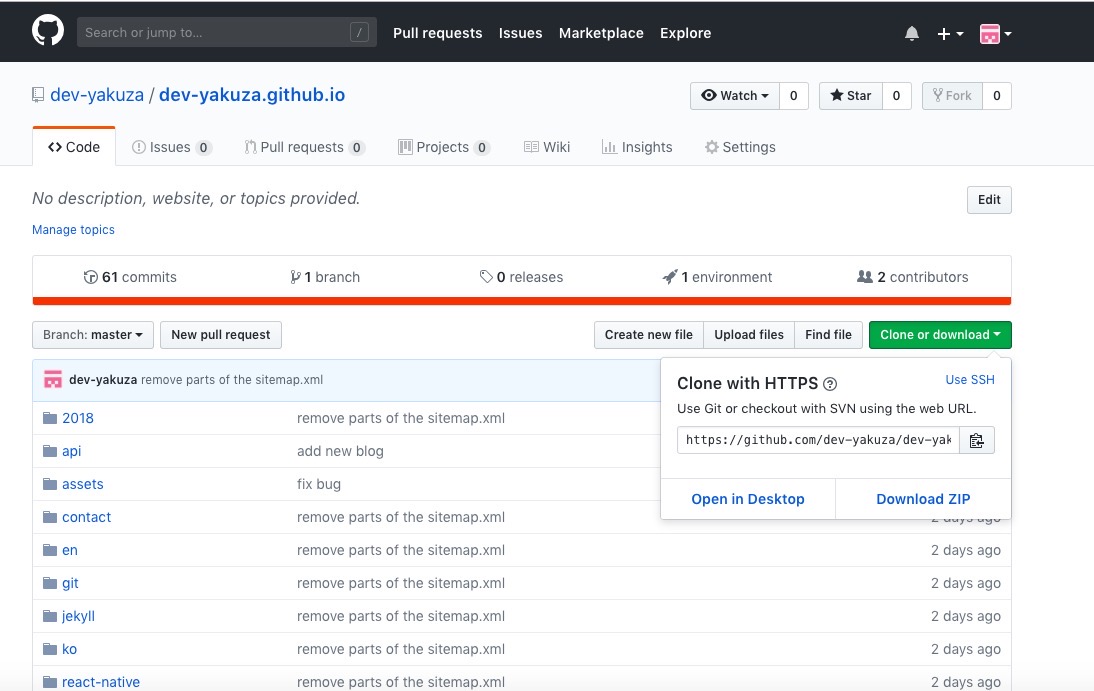View the 1 branch list
The height and width of the screenshot is (691, 1094).
pos(325,277)
